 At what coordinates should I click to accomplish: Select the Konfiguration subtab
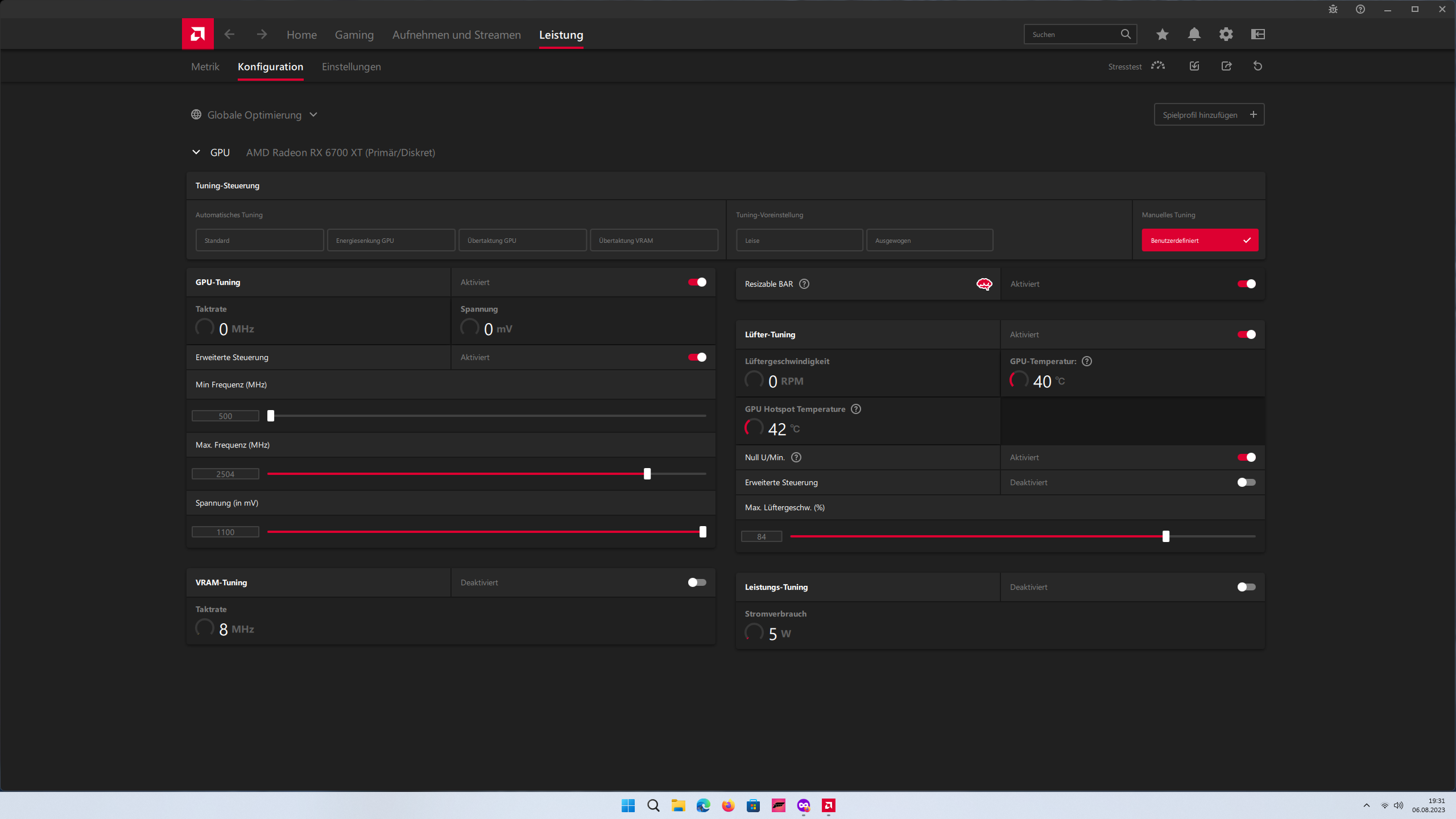coord(270,67)
